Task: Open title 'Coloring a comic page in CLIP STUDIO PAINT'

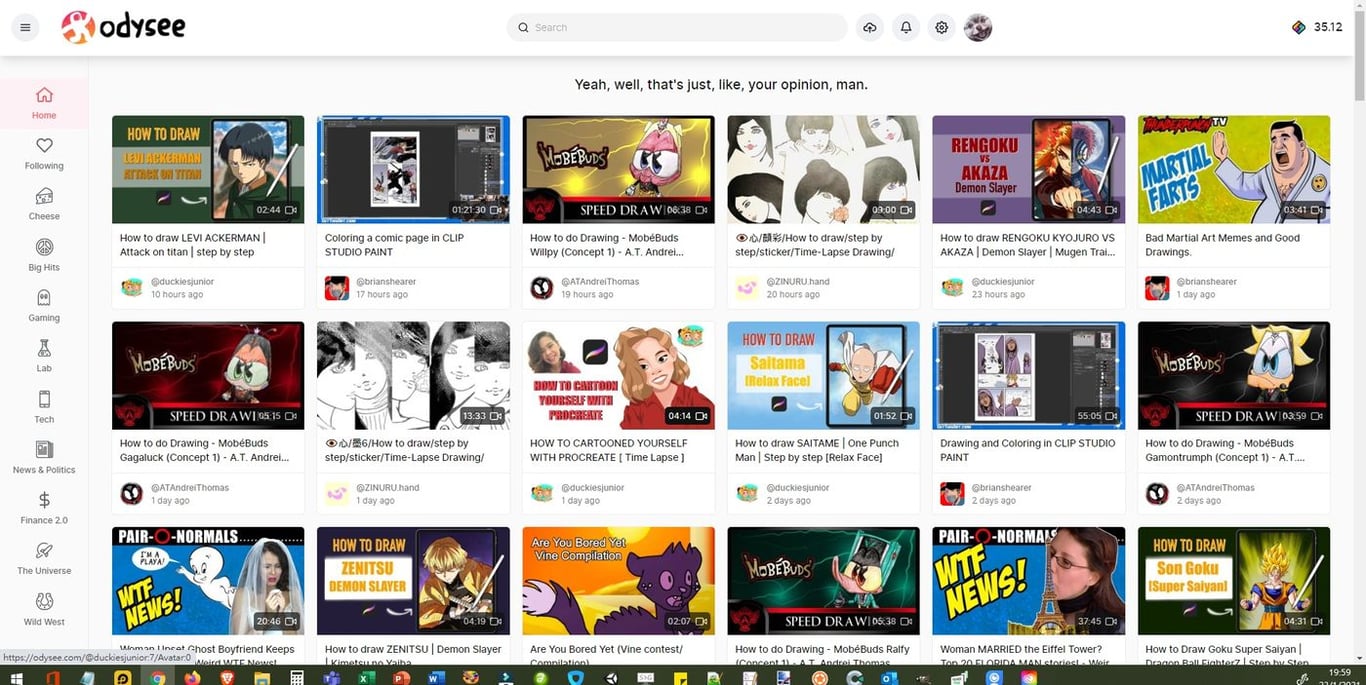Action: (394, 245)
